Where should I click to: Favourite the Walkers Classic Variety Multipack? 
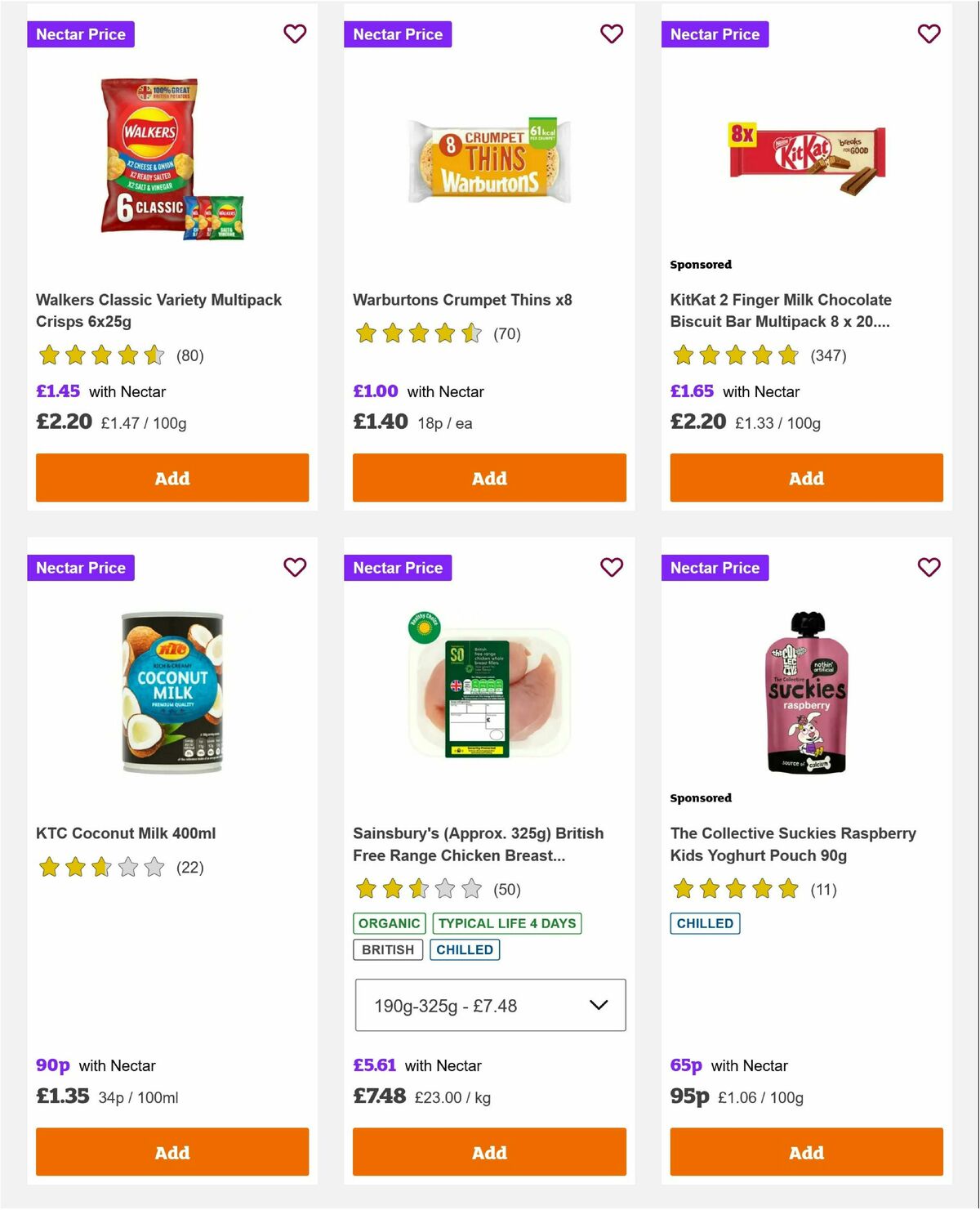[x=295, y=33]
